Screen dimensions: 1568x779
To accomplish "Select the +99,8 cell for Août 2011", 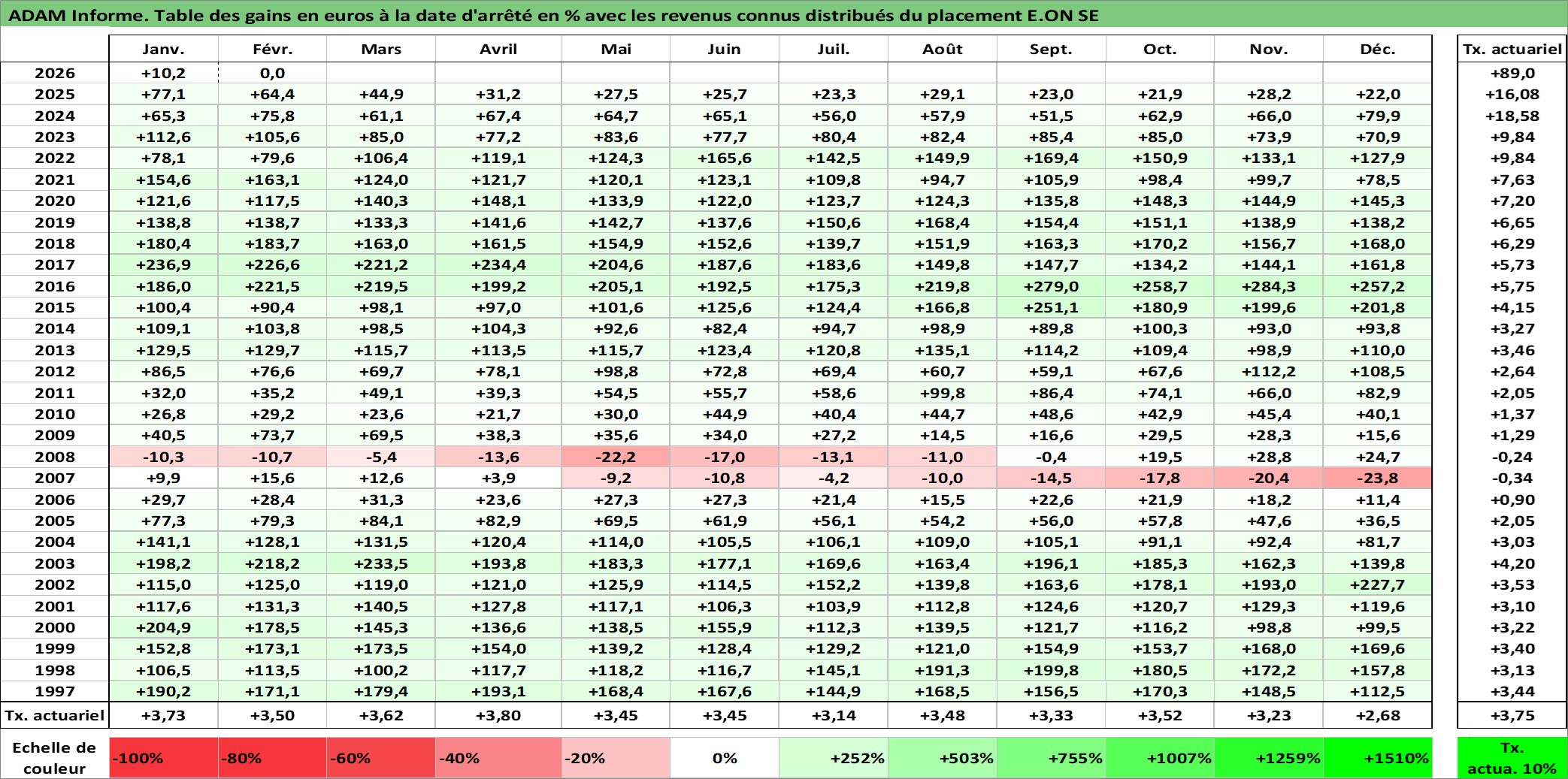I will pos(943,393).
